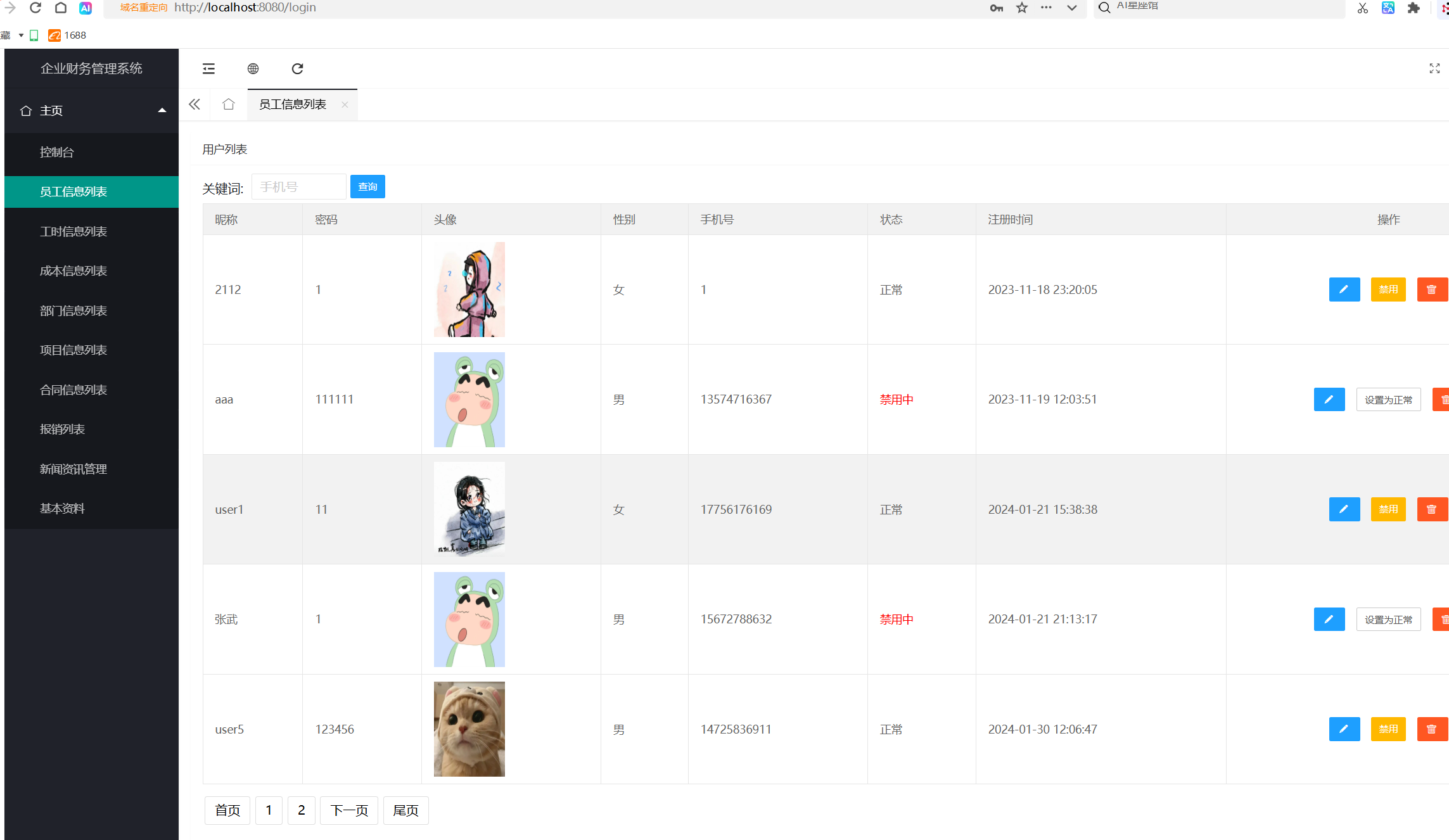Click the blue 查询 search button
Screen dimensions: 1449x840
367,187
